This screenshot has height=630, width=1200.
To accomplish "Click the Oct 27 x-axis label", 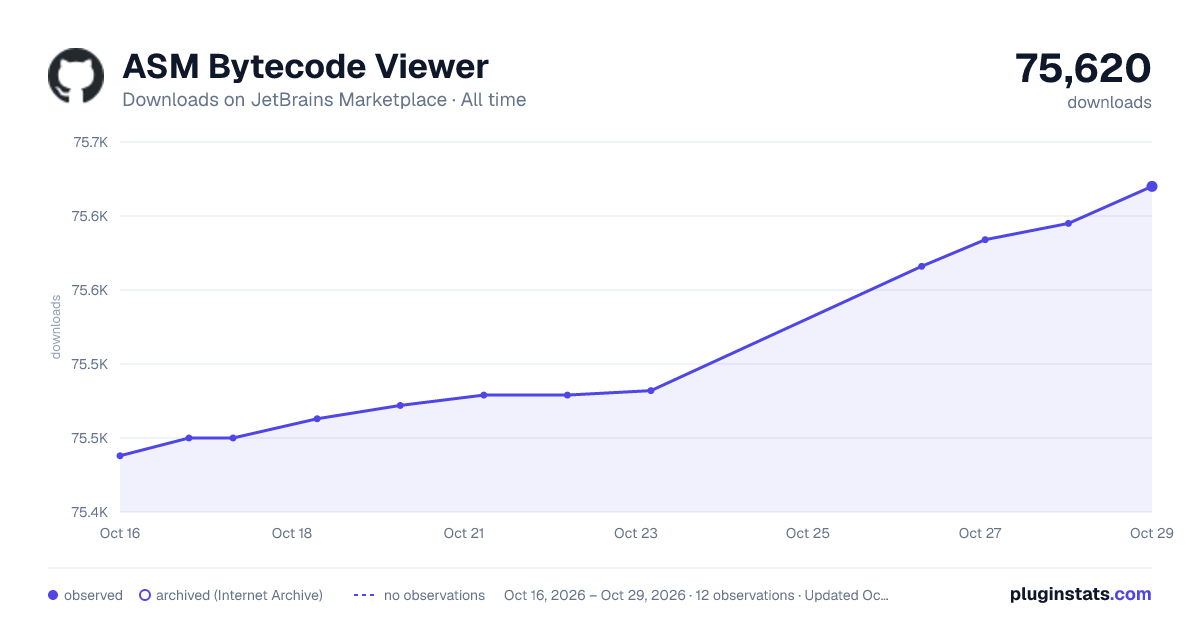I will click(980, 533).
